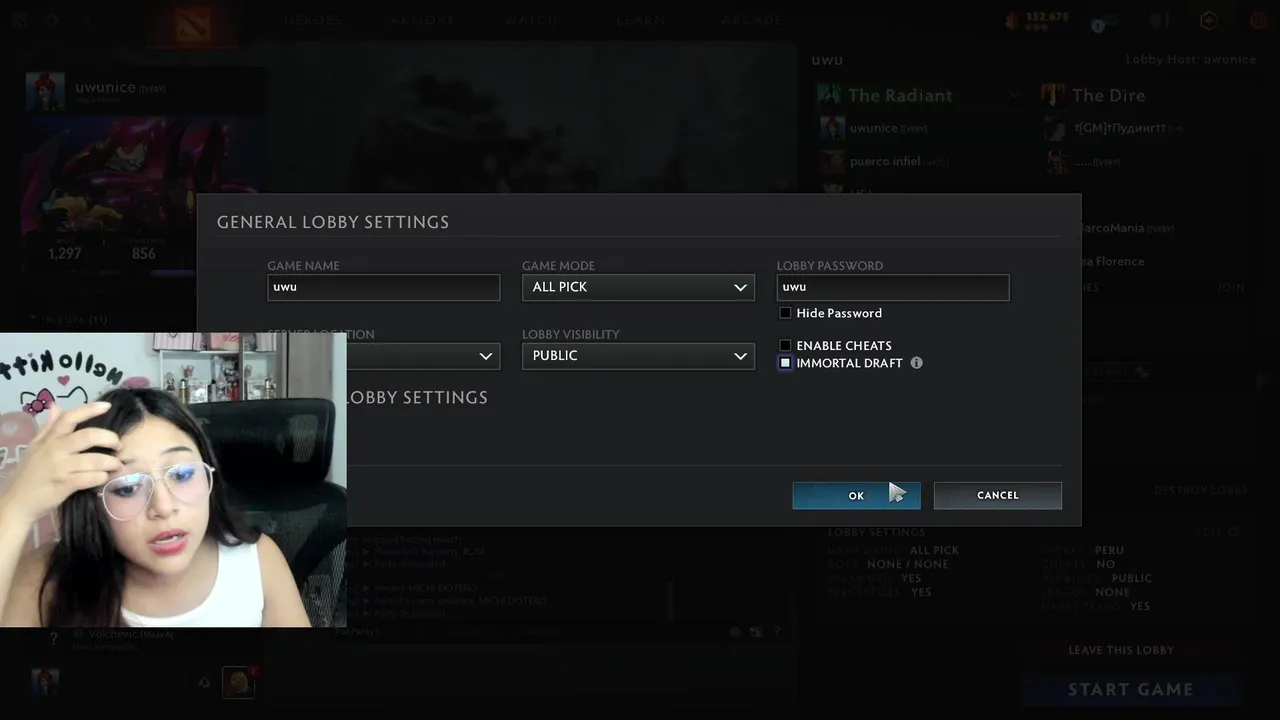This screenshot has width=1280, height=720.
Task: Tick the Enable Cheats checkbox
Action: [x=785, y=345]
